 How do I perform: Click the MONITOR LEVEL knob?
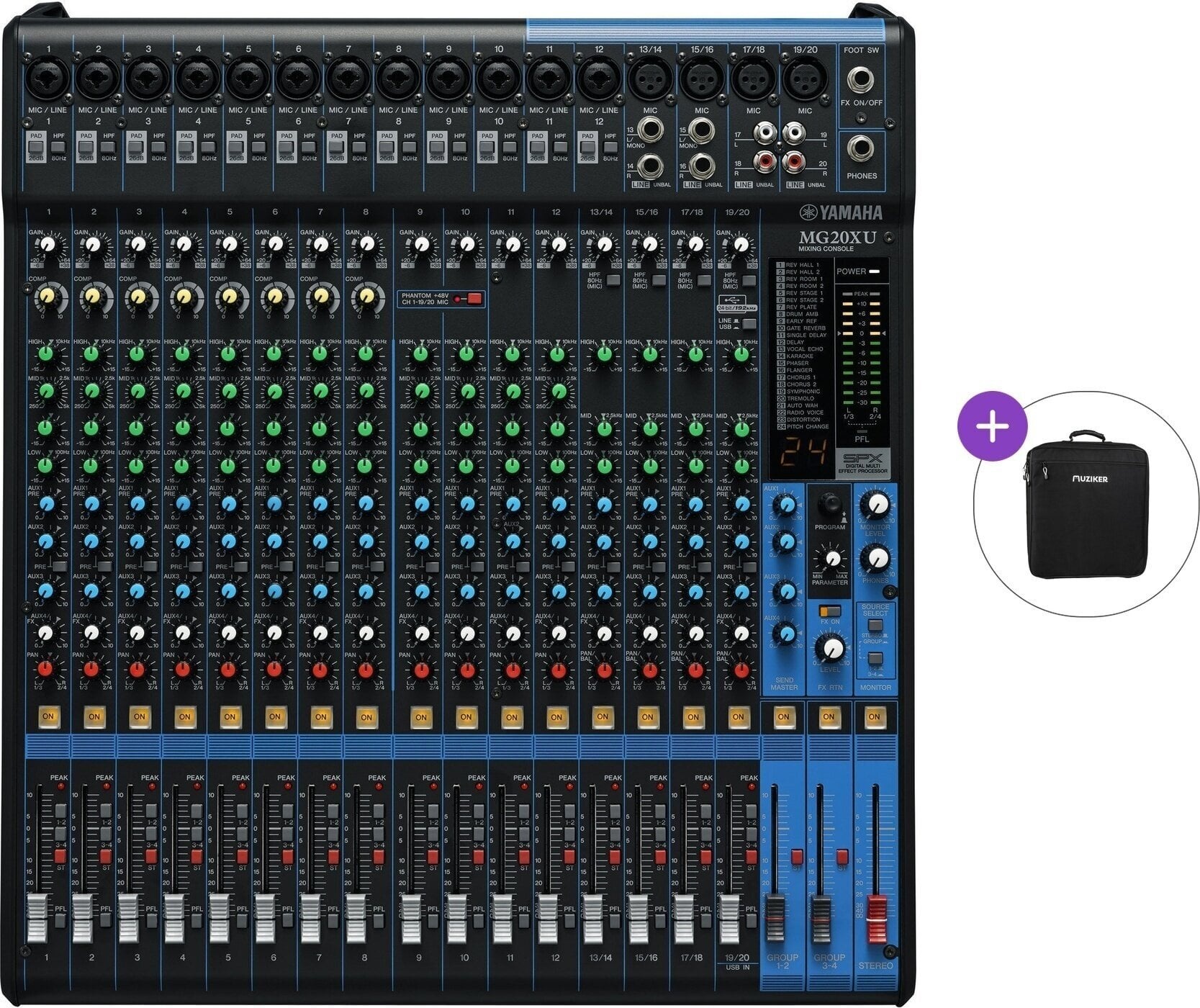(x=875, y=505)
